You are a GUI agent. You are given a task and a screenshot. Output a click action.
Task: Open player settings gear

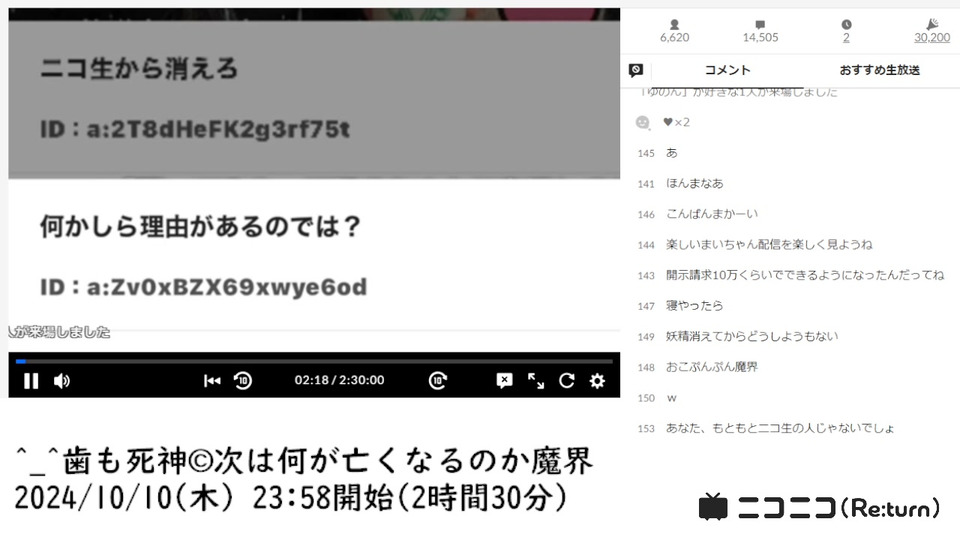point(598,381)
